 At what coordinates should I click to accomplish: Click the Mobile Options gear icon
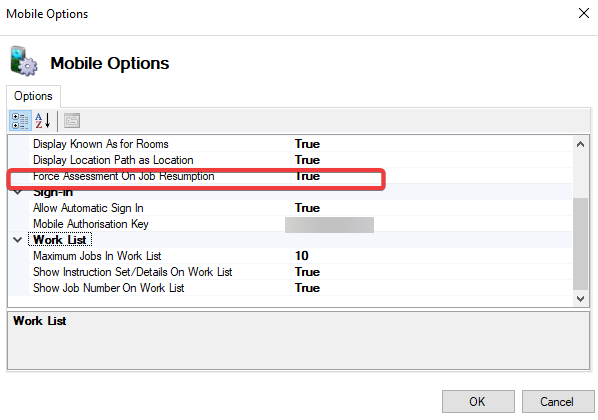[24, 61]
